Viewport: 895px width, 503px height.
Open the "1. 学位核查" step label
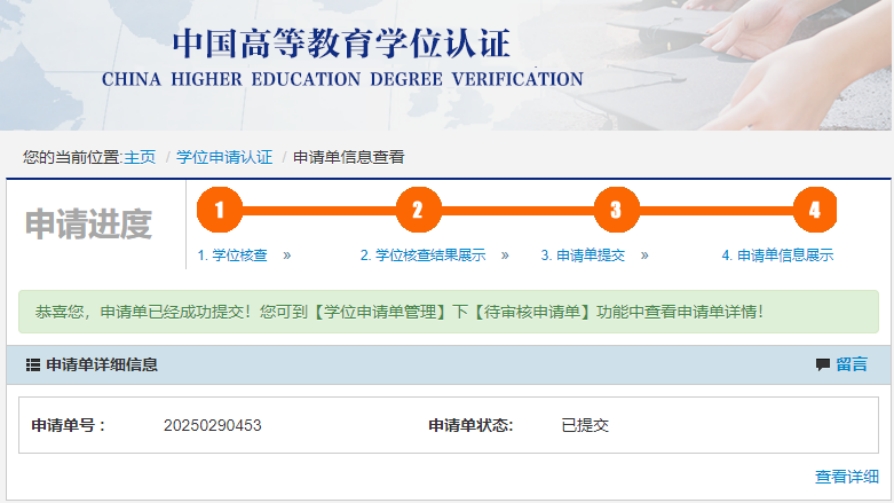(x=233, y=255)
